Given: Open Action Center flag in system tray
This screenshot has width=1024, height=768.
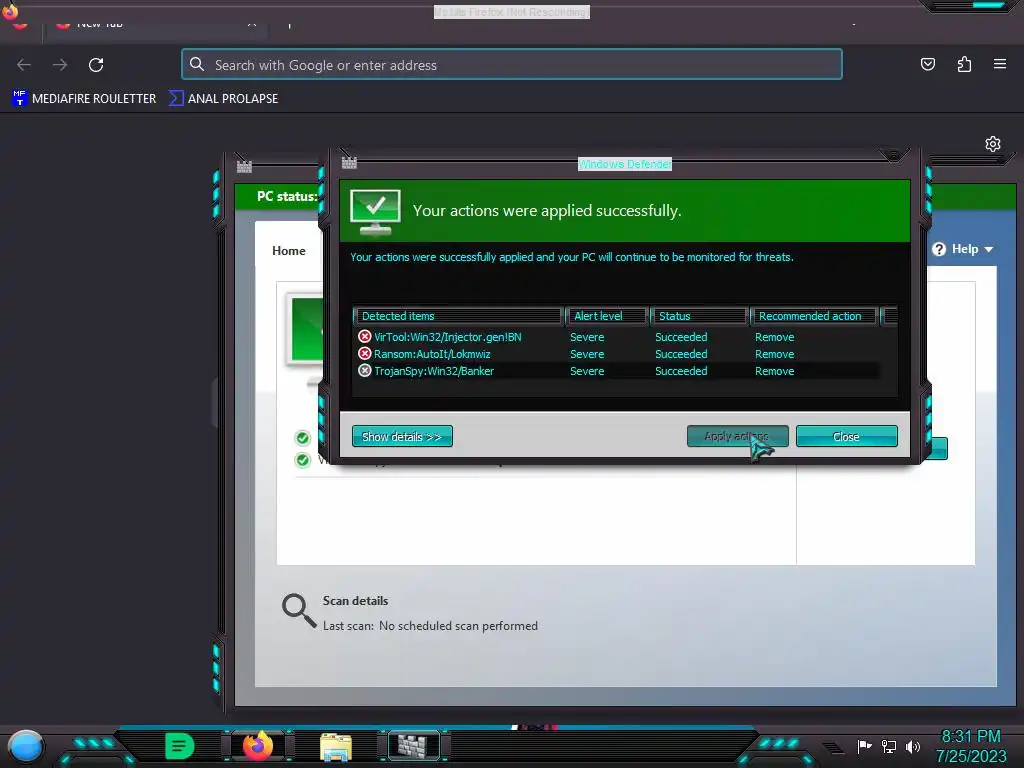Looking at the screenshot, I should [x=865, y=746].
